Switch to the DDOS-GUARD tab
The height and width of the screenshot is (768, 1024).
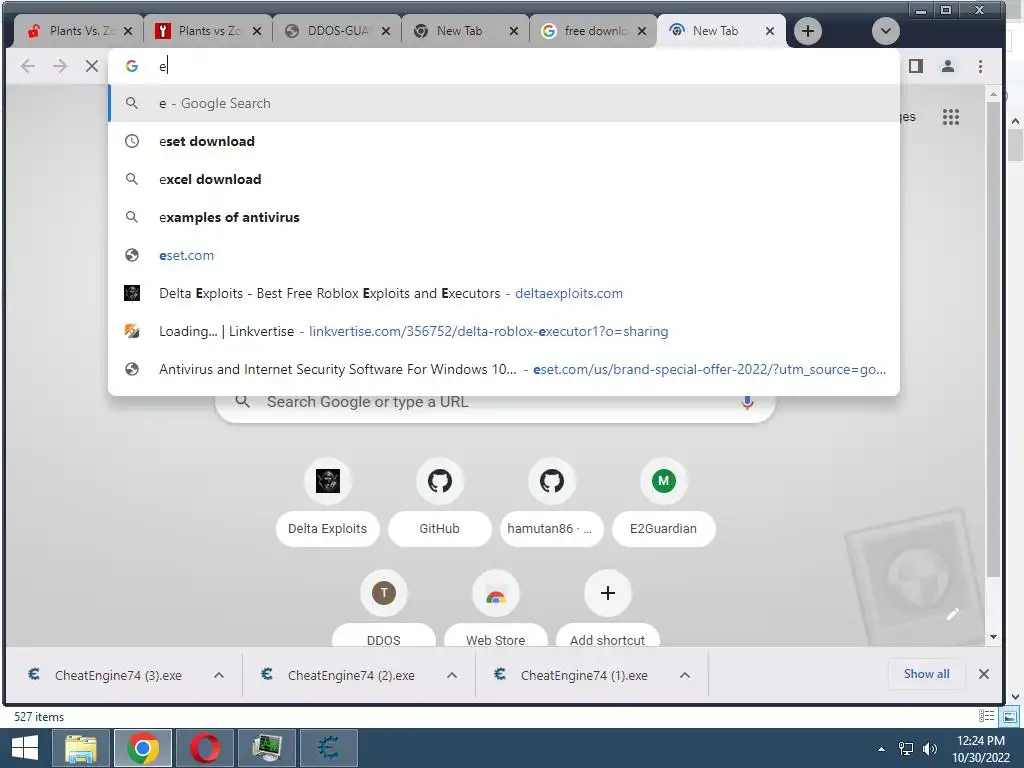tap(336, 31)
